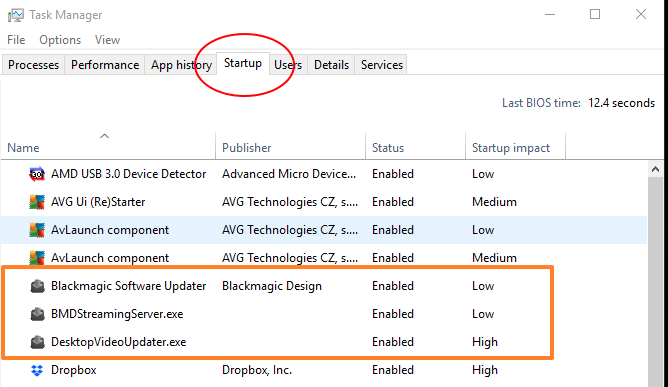Click the BMDStreamingServer.exe icon

[37, 314]
